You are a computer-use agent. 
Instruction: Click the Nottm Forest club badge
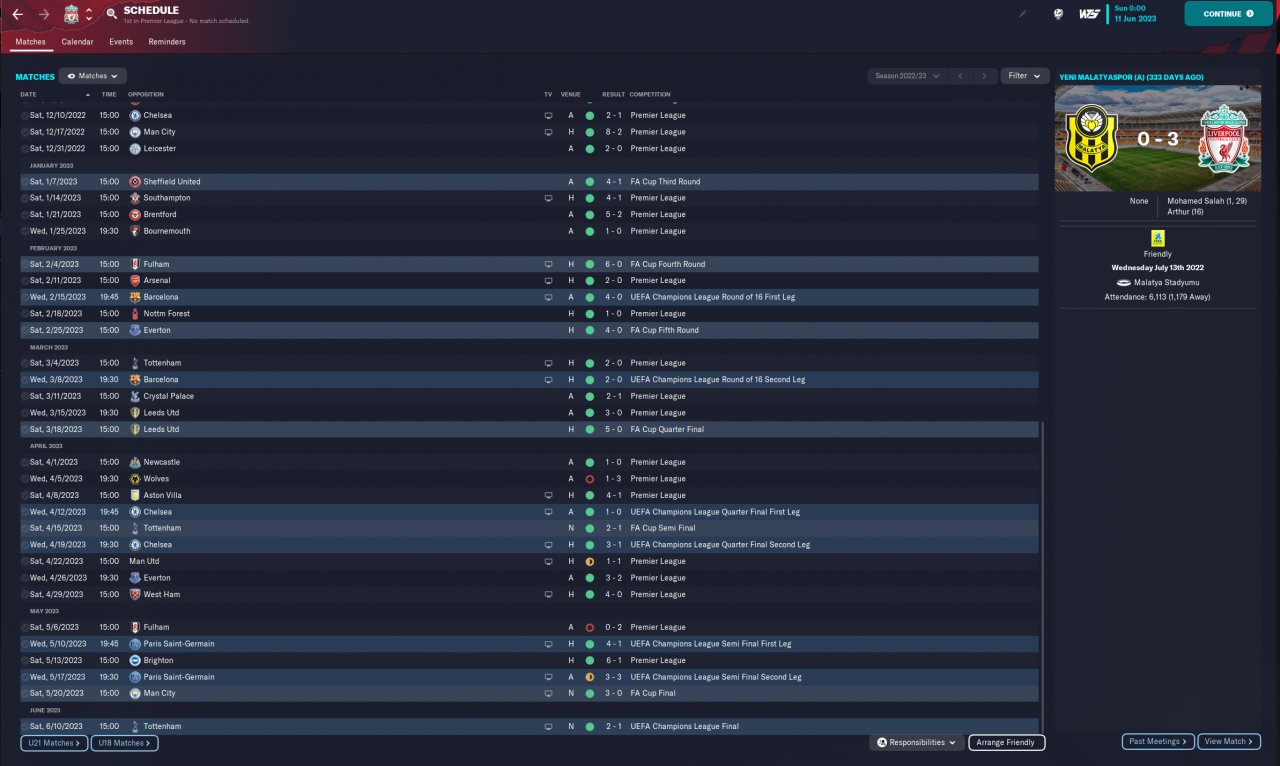click(x=135, y=314)
